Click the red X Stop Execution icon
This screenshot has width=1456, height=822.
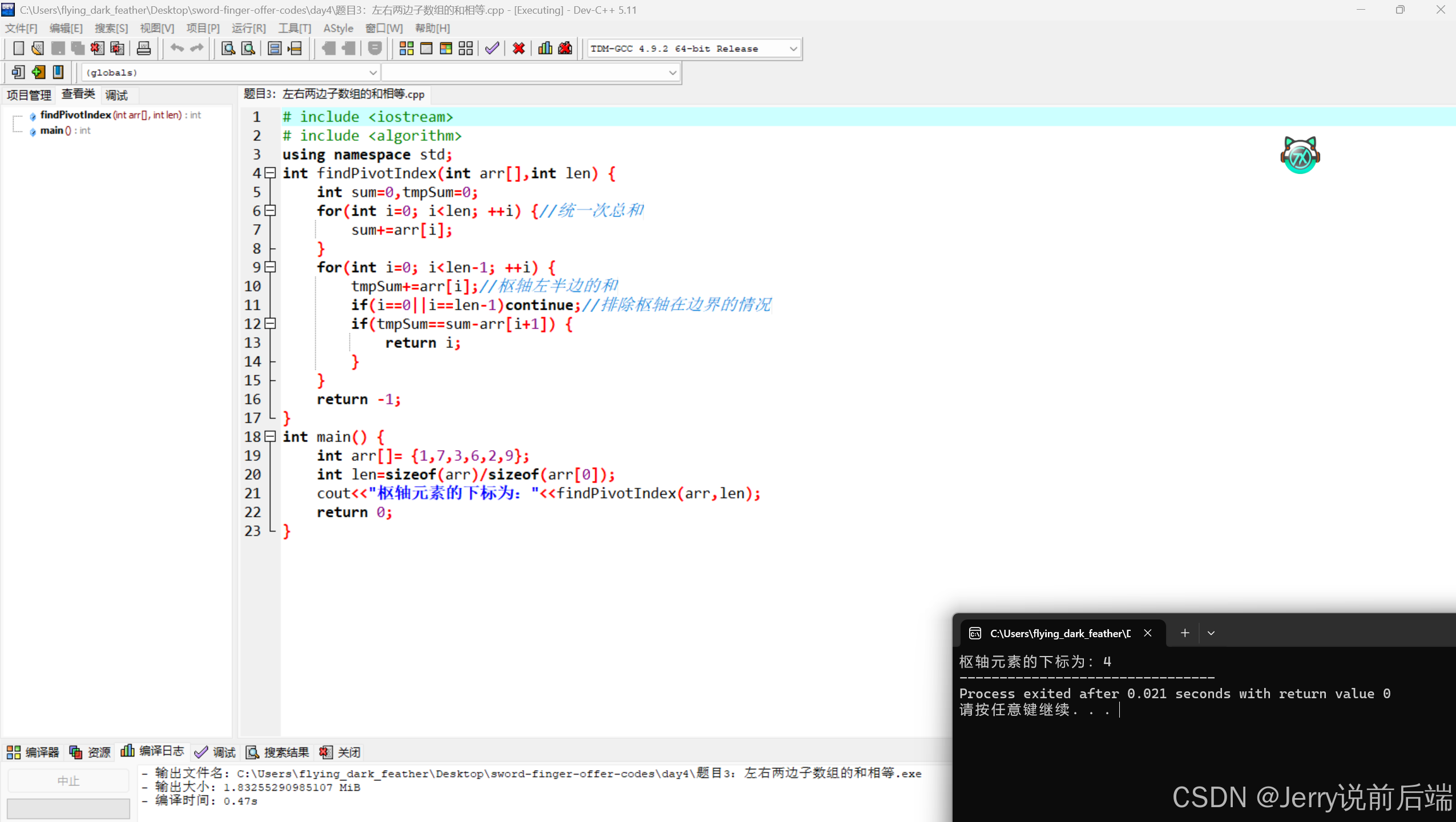[x=518, y=48]
